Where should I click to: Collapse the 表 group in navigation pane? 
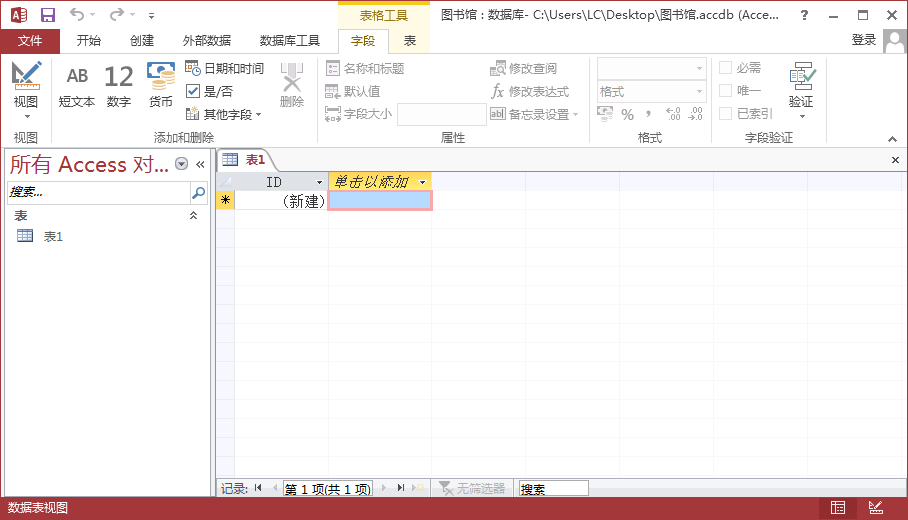[x=193, y=215]
